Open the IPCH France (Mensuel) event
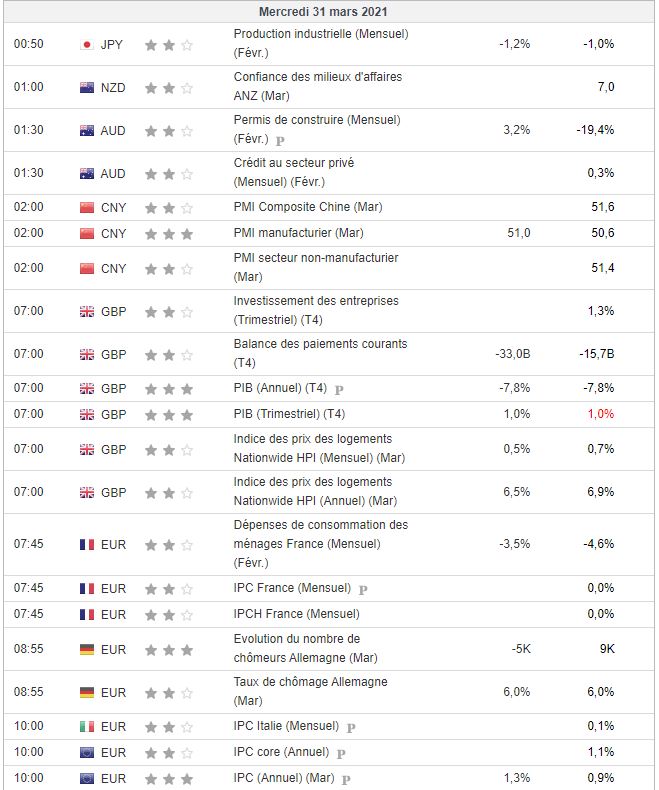 click(296, 614)
